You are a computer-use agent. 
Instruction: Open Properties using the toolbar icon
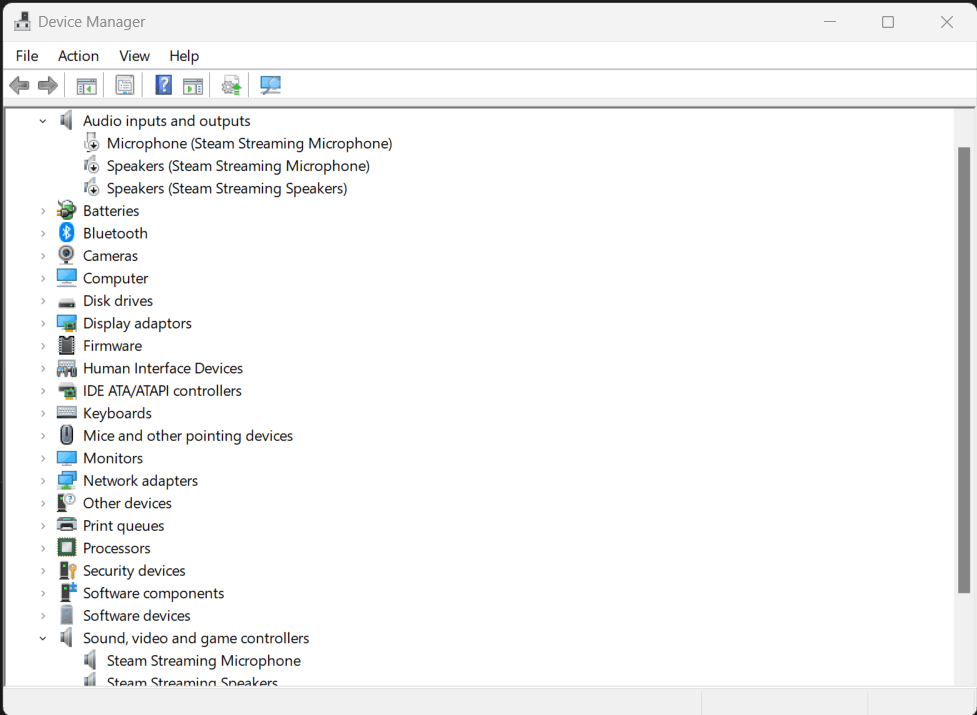point(124,85)
